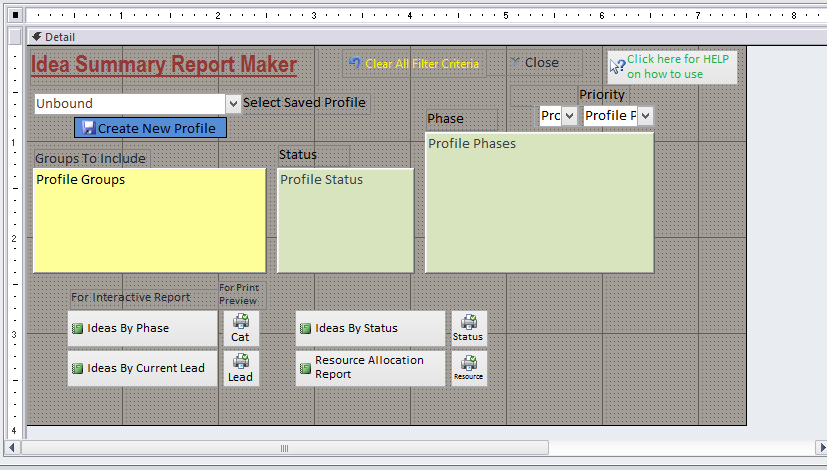Click the help cursor question mark icon
This screenshot has height=470, width=827.
pos(618,66)
